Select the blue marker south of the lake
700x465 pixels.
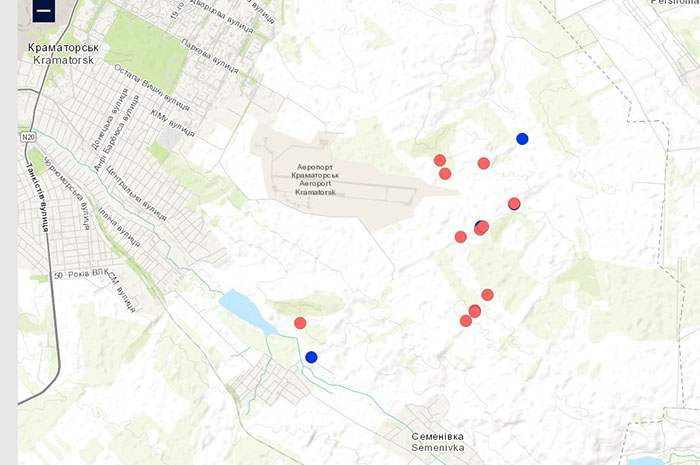tap(311, 357)
